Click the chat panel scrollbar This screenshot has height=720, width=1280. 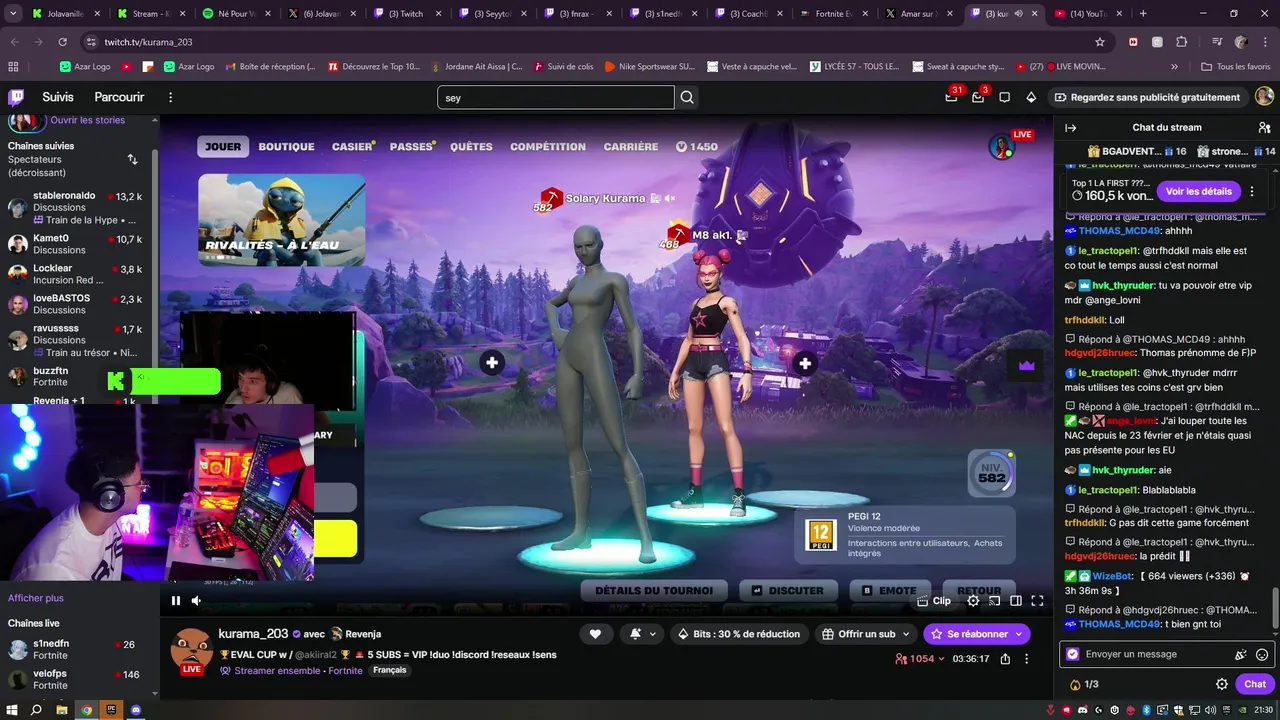(1275, 608)
